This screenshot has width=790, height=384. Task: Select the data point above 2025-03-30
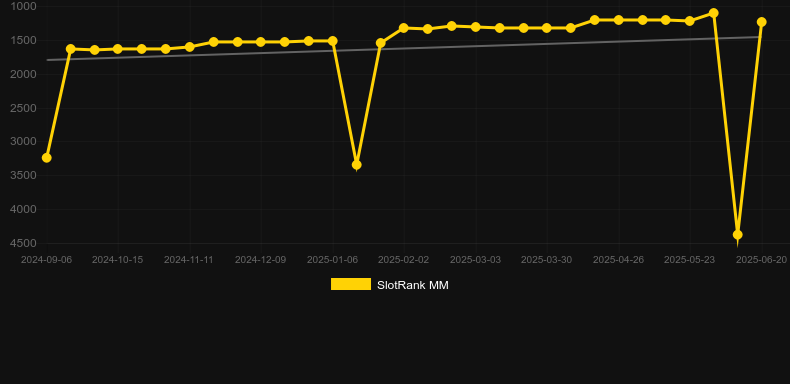547,28
